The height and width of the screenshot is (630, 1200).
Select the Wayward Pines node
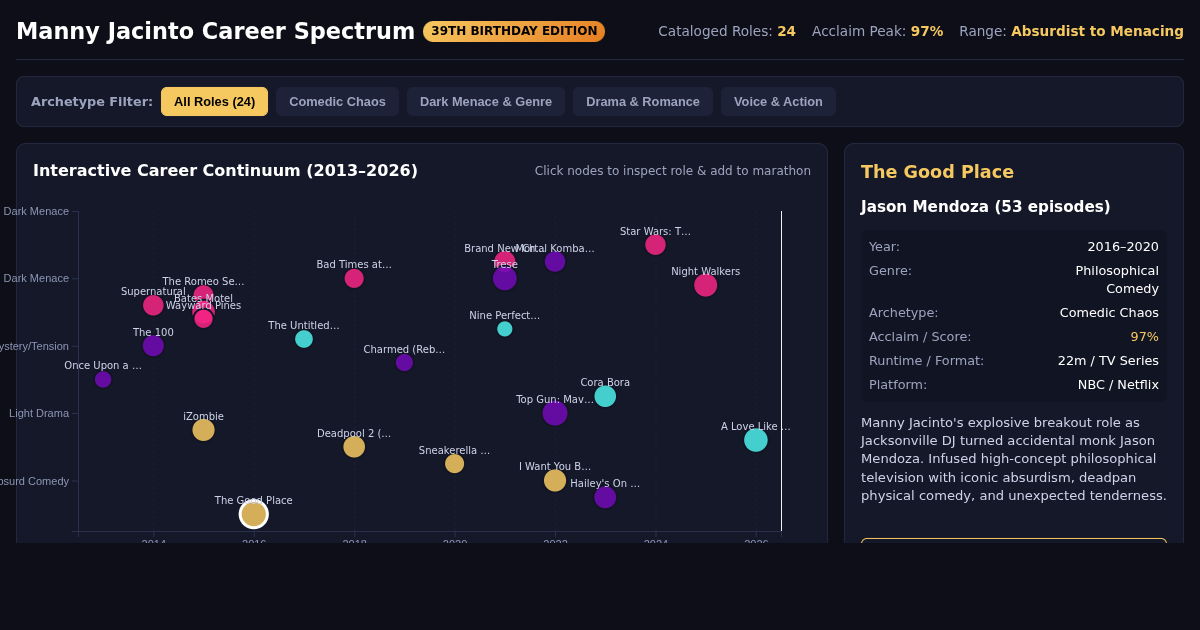coord(203,319)
